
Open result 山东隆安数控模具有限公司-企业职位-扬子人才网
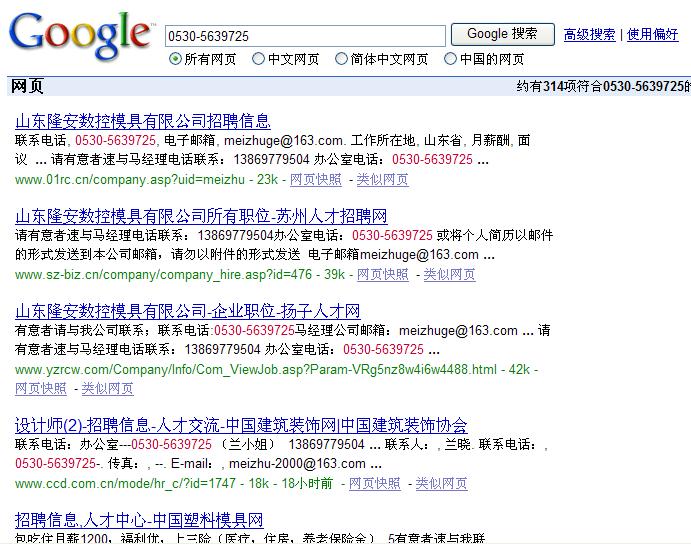[187, 311]
